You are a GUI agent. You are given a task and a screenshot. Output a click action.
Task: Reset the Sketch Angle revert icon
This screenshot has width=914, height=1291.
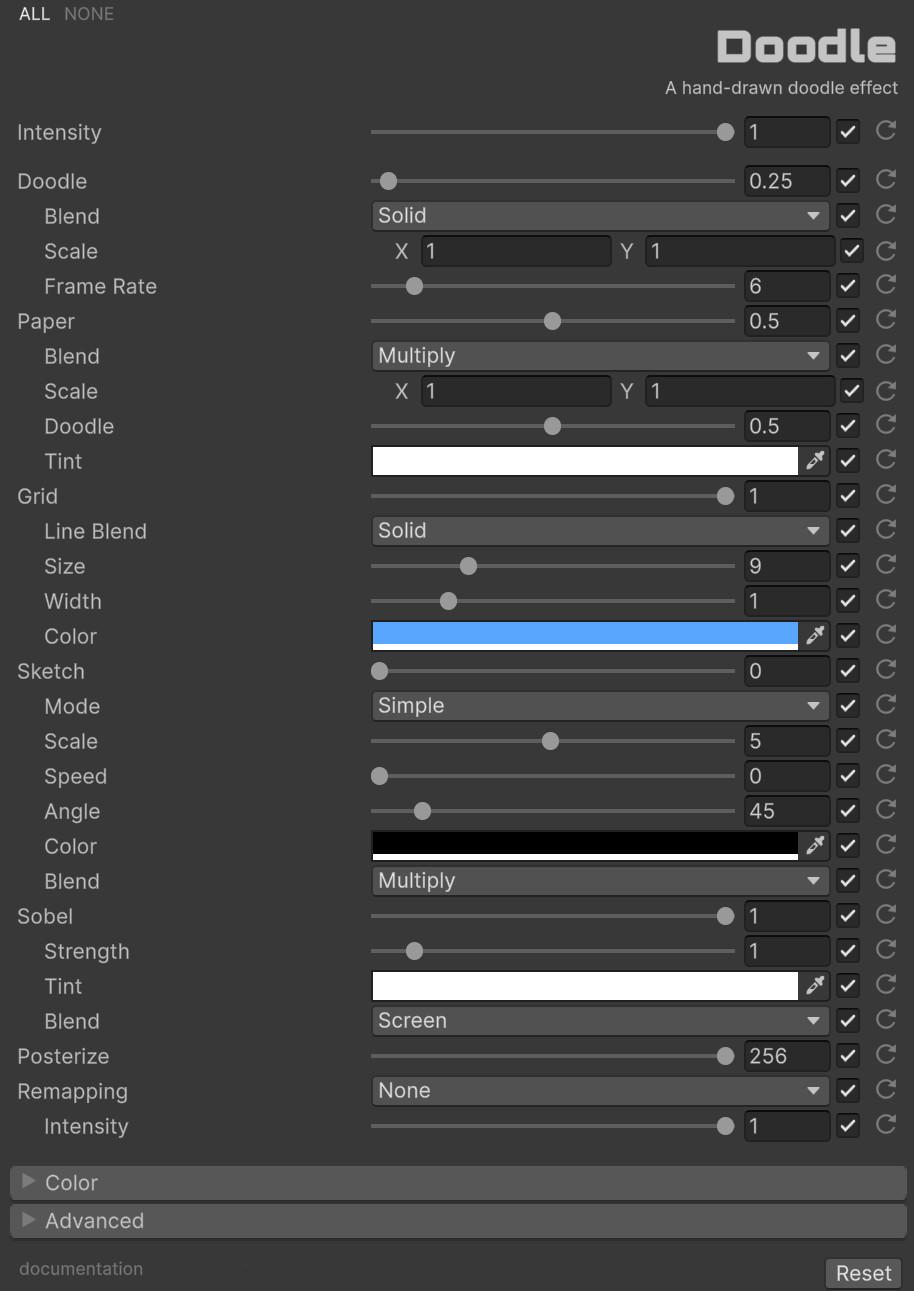pos(885,810)
